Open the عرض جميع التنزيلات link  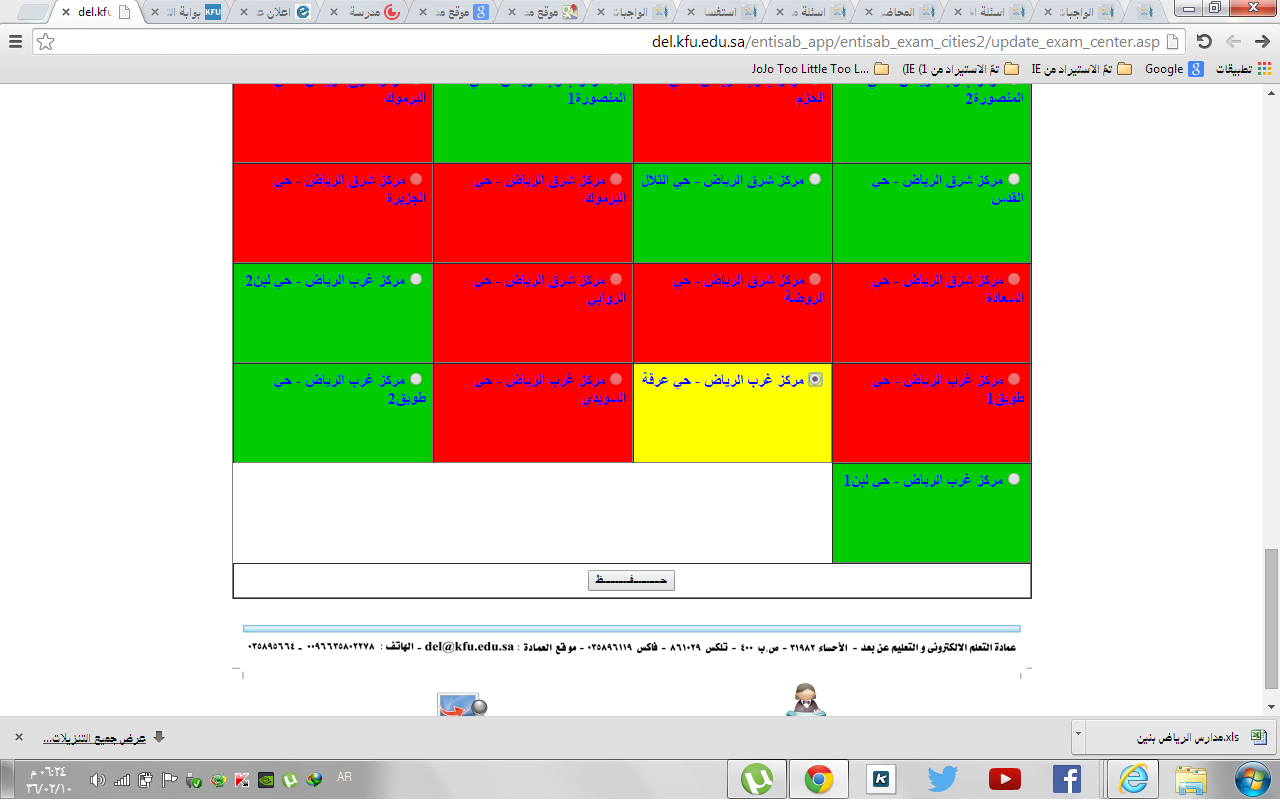coord(94,738)
